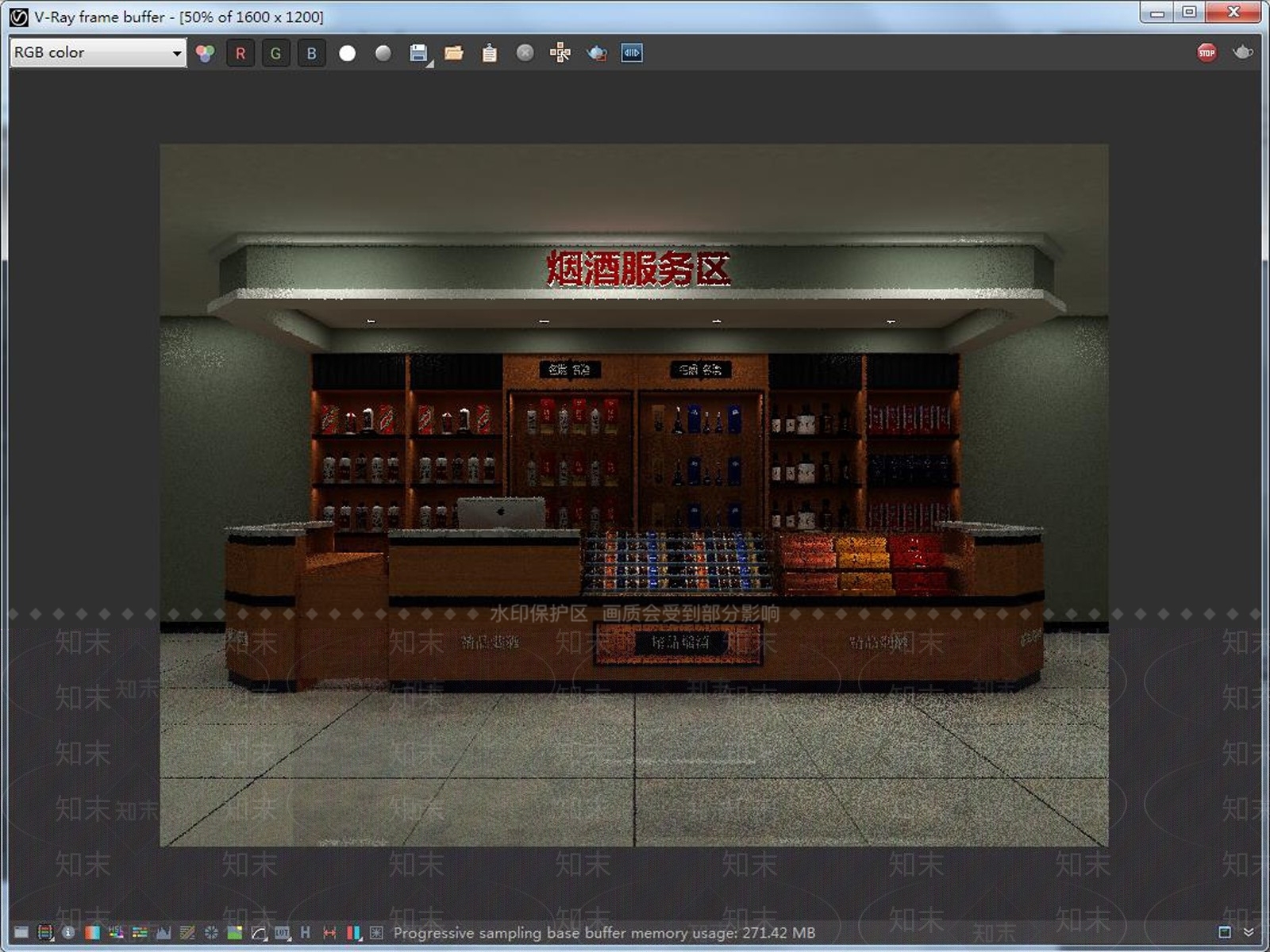Switch to RGB channels view icon
Image resolution: width=1270 pixels, height=952 pixels.
point(205,53)
